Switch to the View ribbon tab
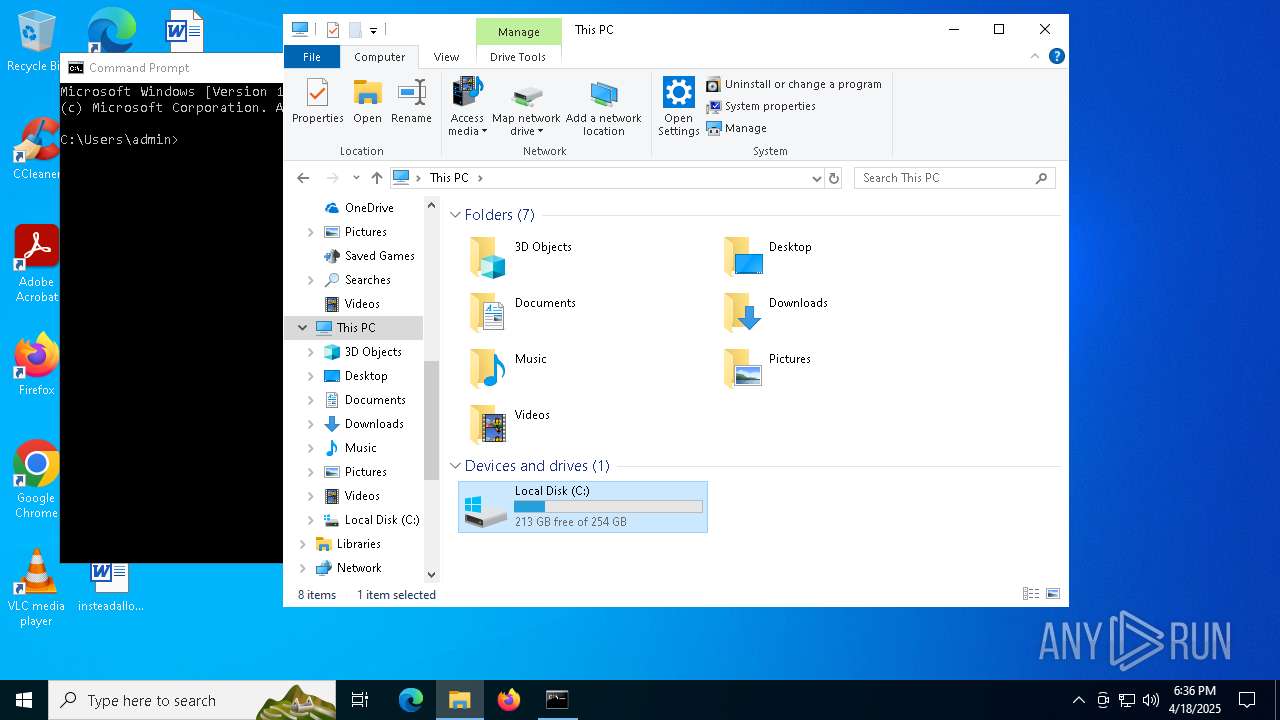1280x720 pixels. coord(446,57)
